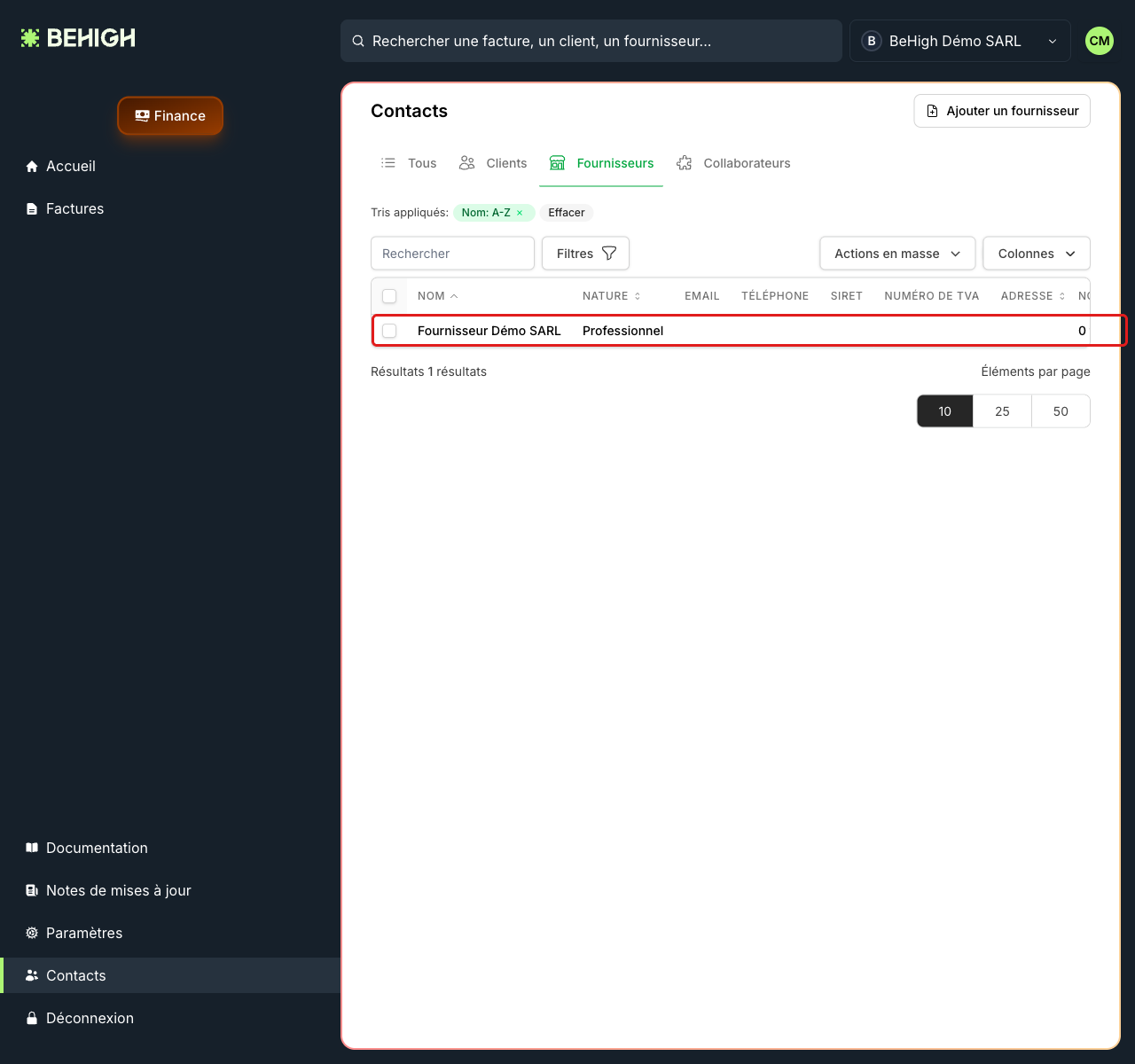This screenshot has width=1135, height=1064.
Task: Remove the Nom: A-Z sort tag
Action: [520, 213]
